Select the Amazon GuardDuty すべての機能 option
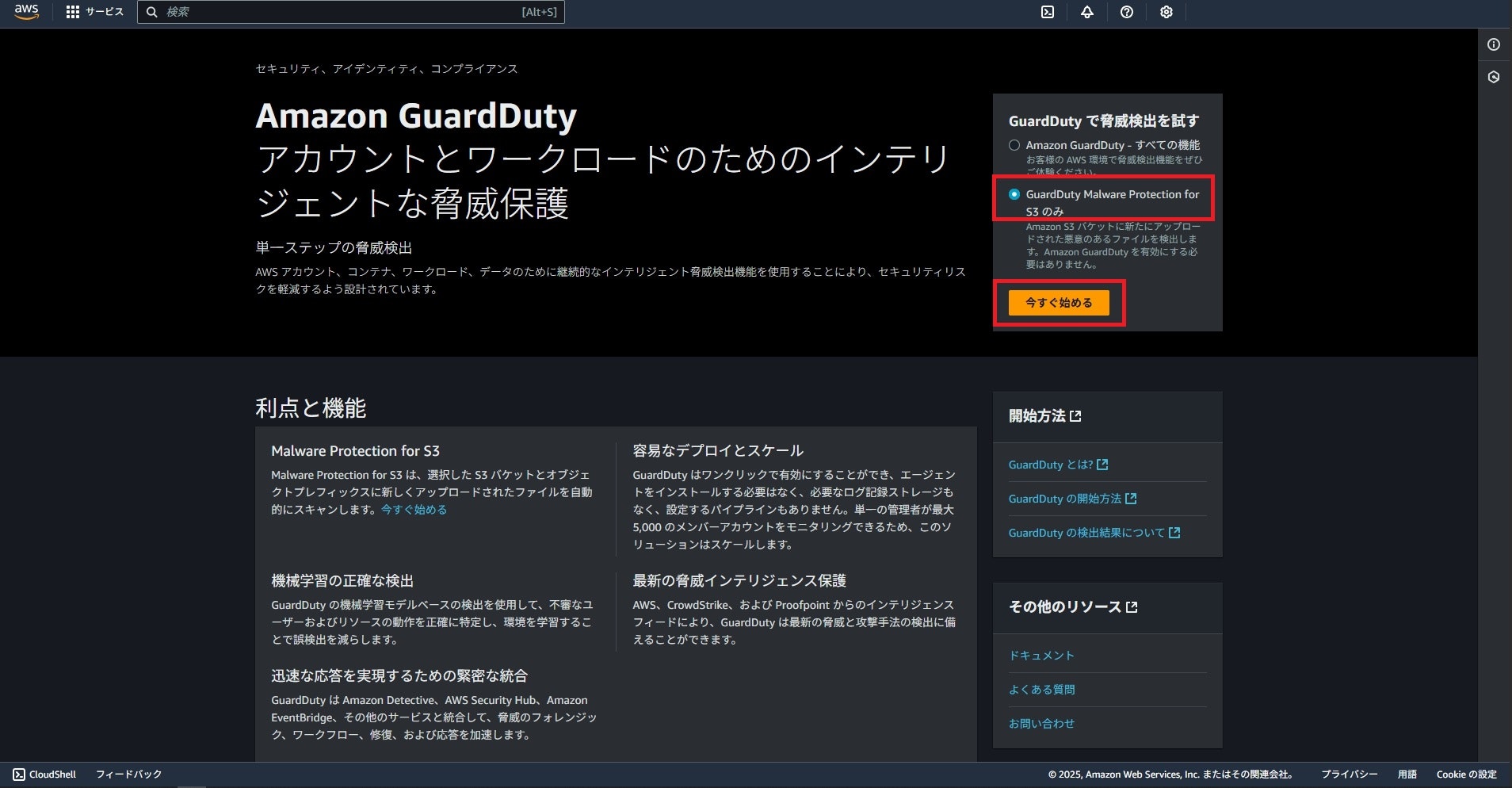Screen dimensions: 1512x788 [1014, 144]
